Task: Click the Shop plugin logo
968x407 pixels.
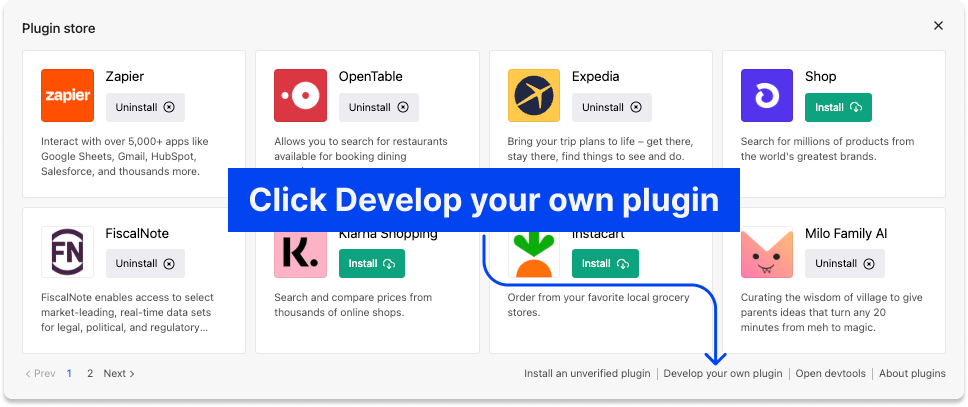Action: [x=767, y=95]
